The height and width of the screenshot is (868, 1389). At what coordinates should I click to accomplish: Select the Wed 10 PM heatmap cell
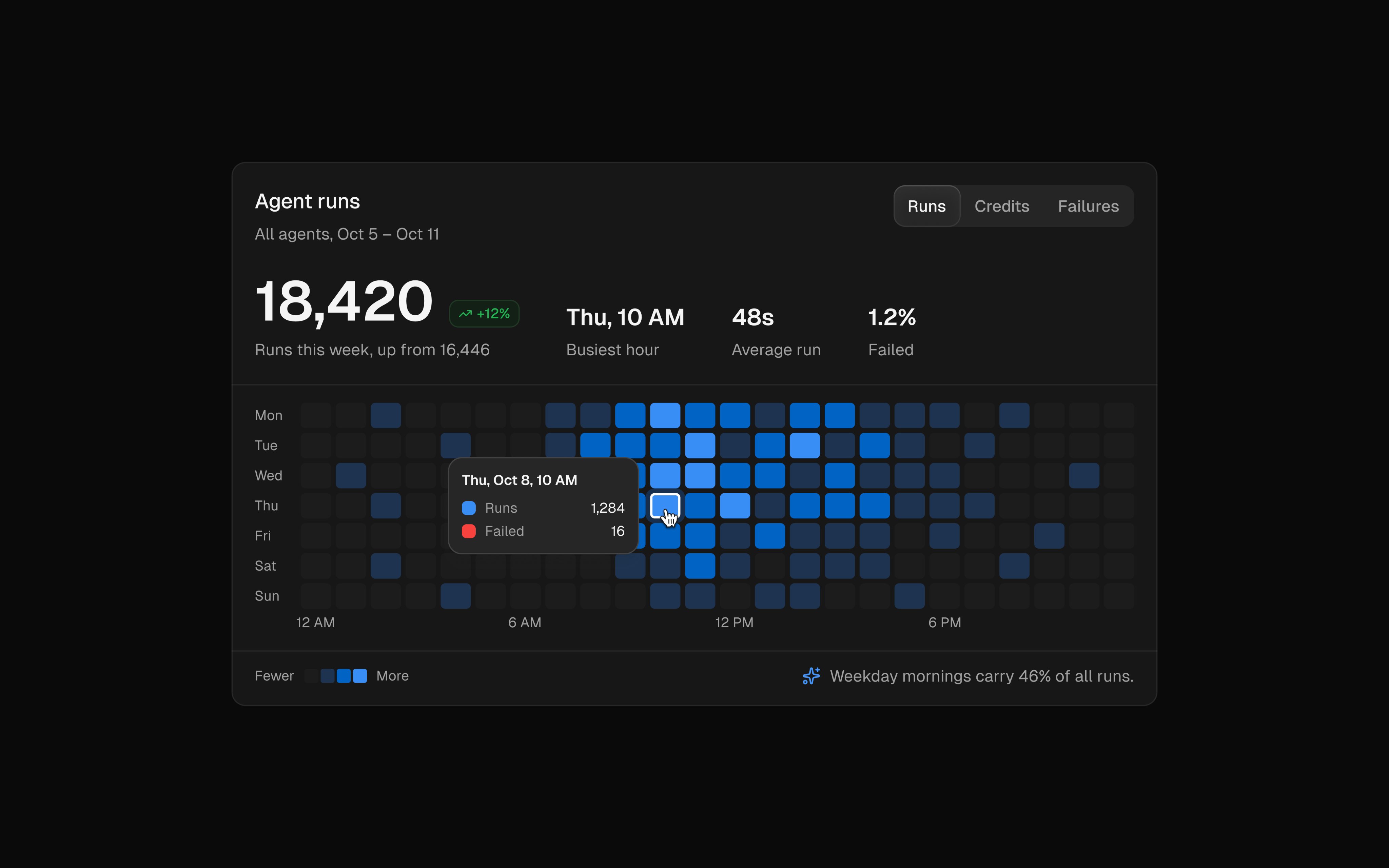1084,476
